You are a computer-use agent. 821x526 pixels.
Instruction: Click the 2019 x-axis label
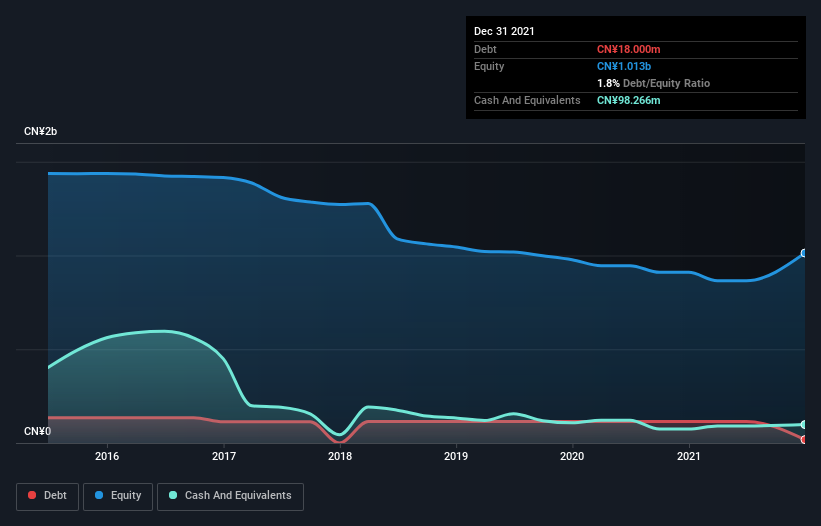(x=456, y=456)
